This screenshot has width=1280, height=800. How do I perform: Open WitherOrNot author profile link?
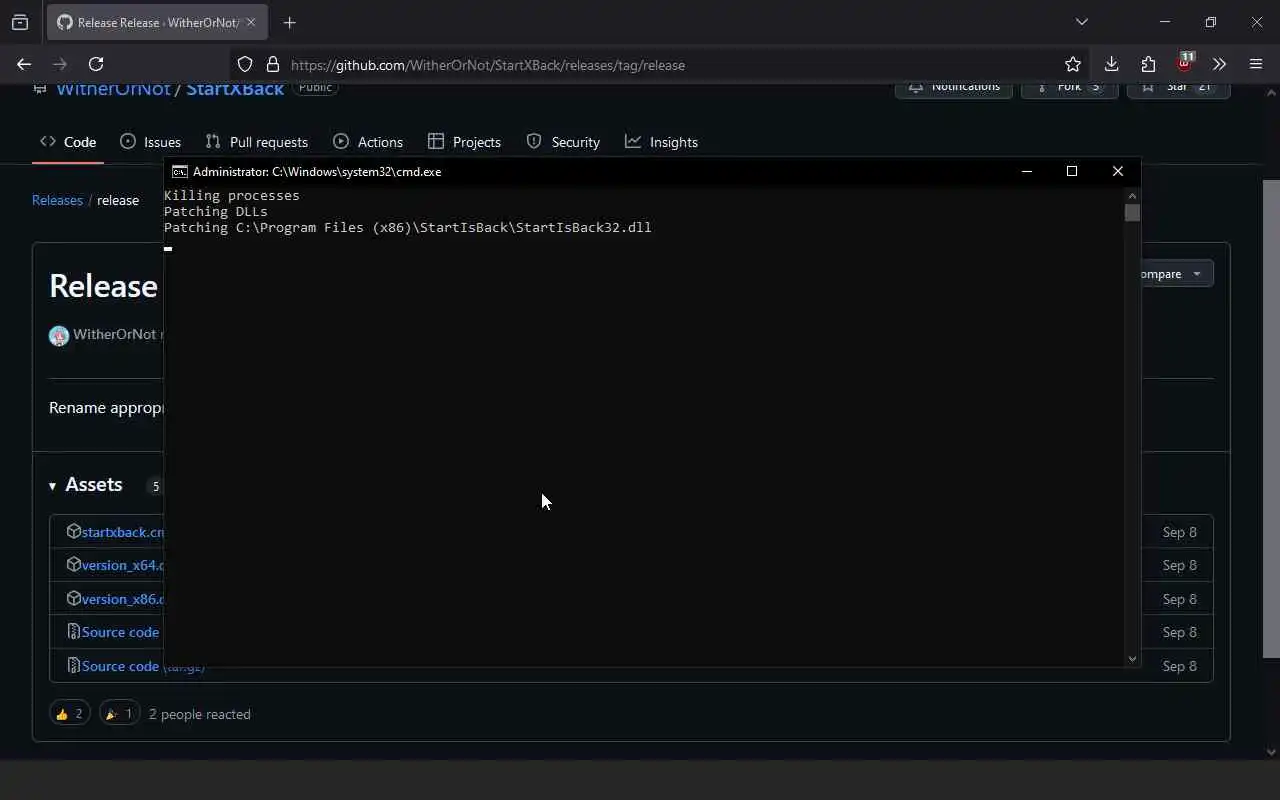coord(114,334)
